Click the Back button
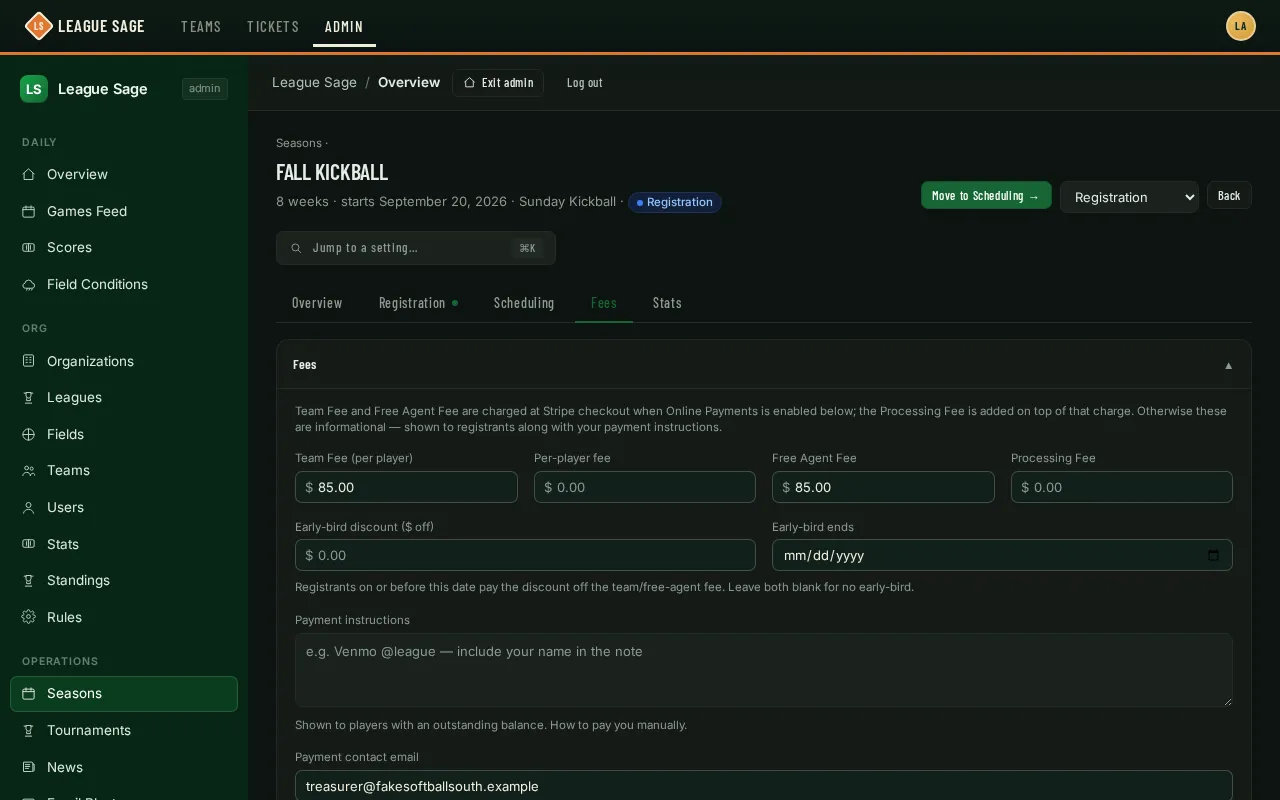The width and height of the screenshot is (1280, 800). [x=1229, y=196]
